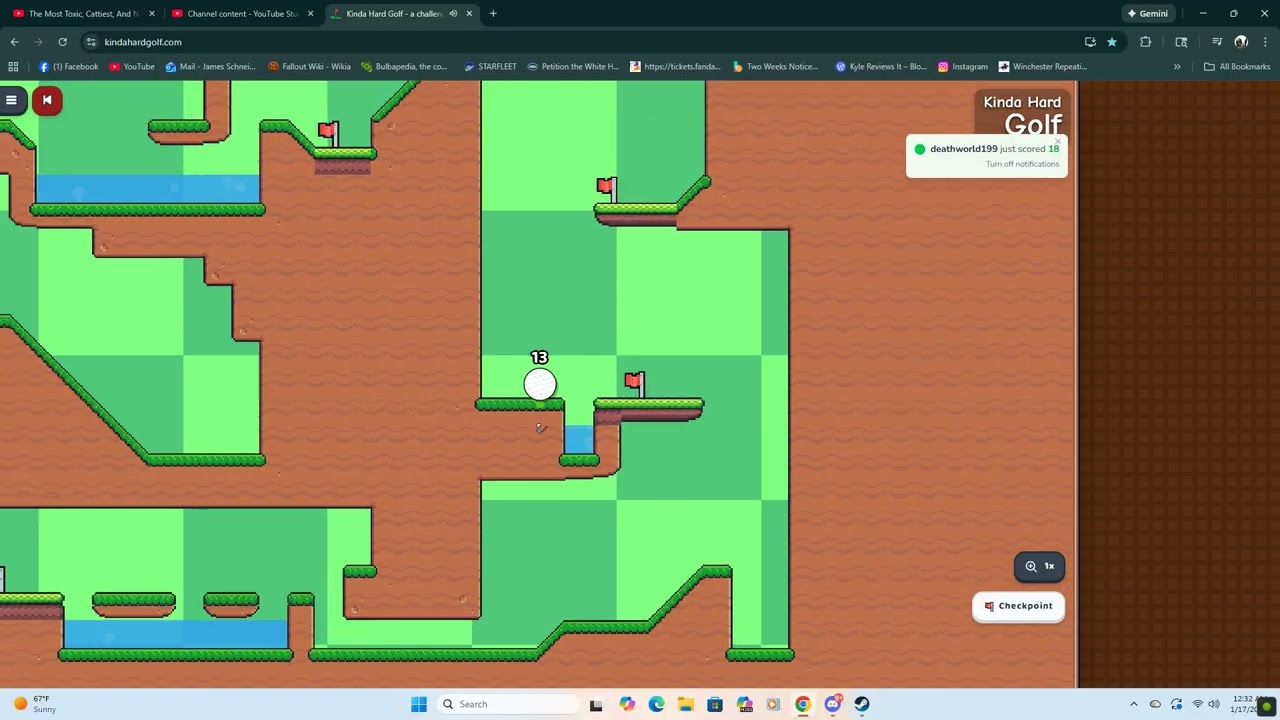Open the Instagram bookmark
1280x720 pixels.
coord(962,67)
